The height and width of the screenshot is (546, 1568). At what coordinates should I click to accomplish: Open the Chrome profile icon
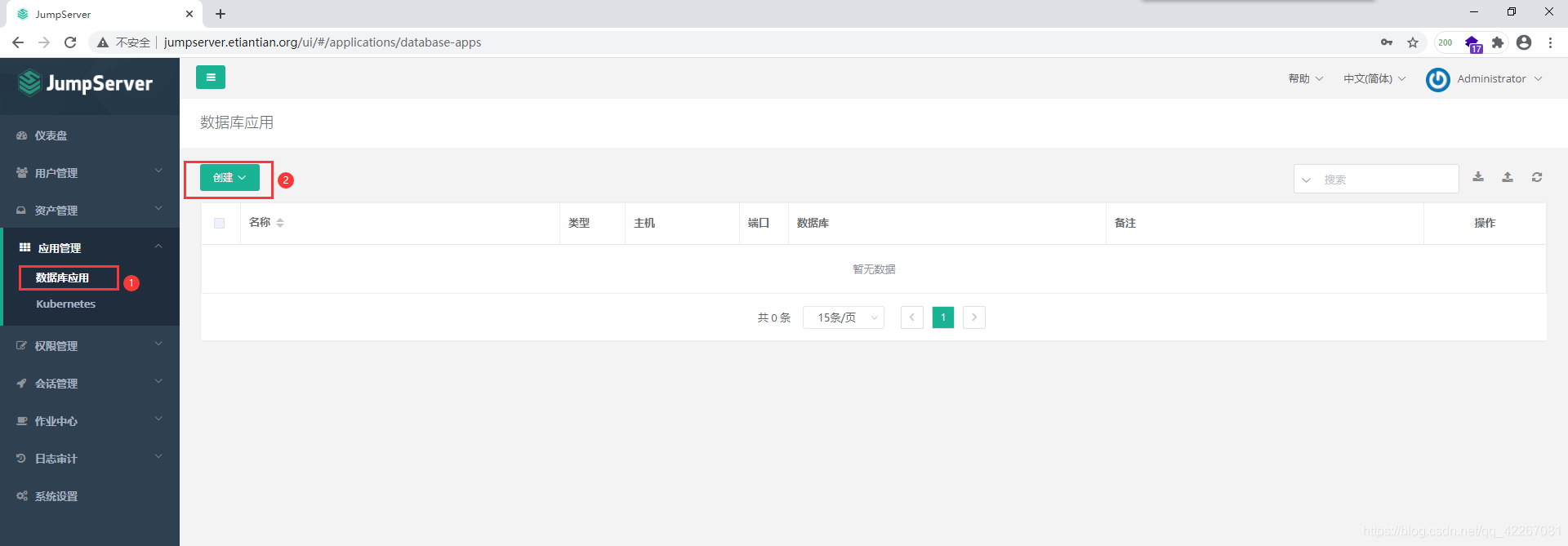click(1524, 42)
